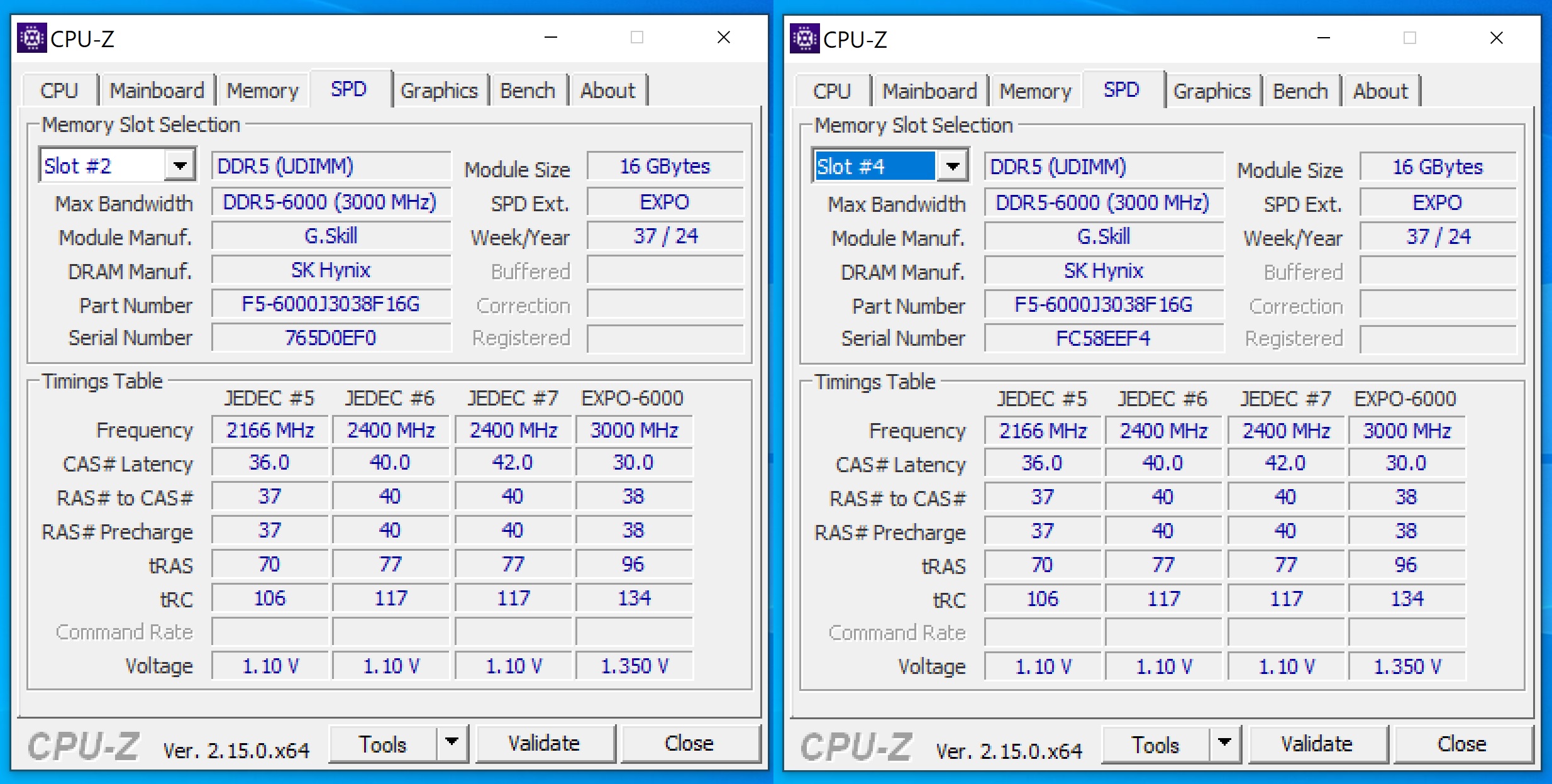Click CPU-Z app icon in left window title bar
The width and height of the screenshot is (1552, 784).
[31, 38]
